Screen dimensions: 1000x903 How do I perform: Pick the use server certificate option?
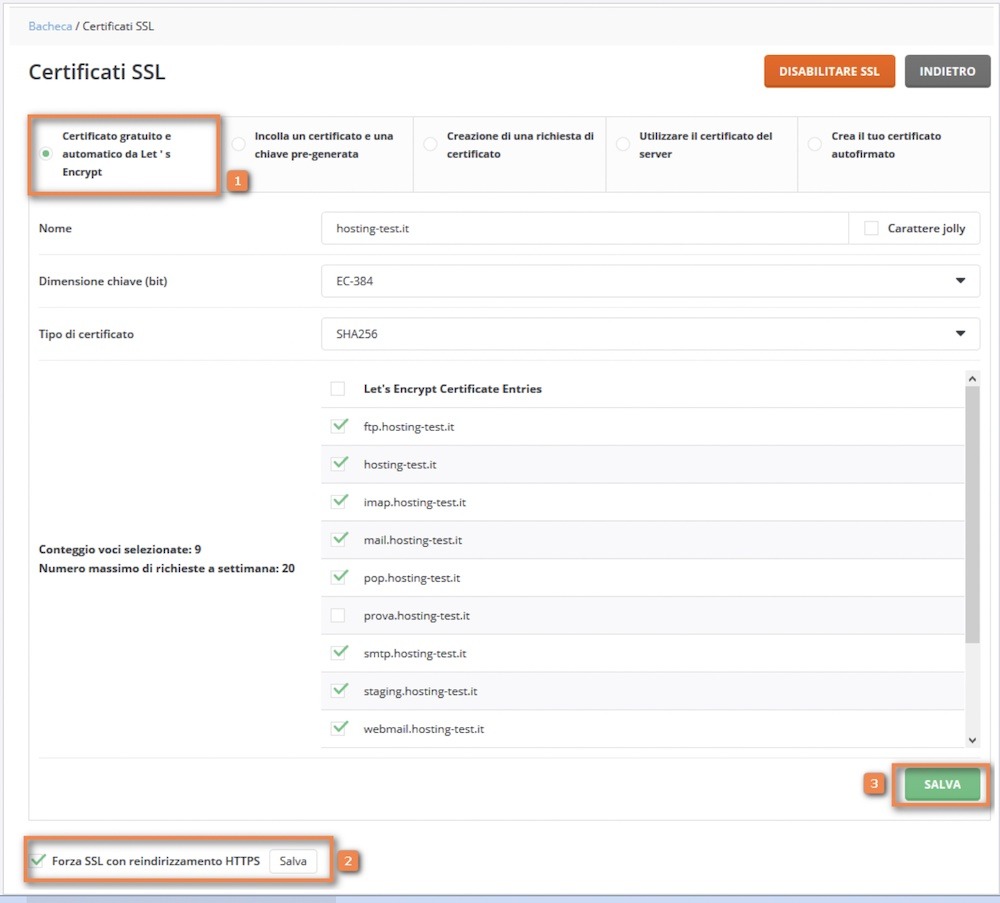(x=622, y=145)
